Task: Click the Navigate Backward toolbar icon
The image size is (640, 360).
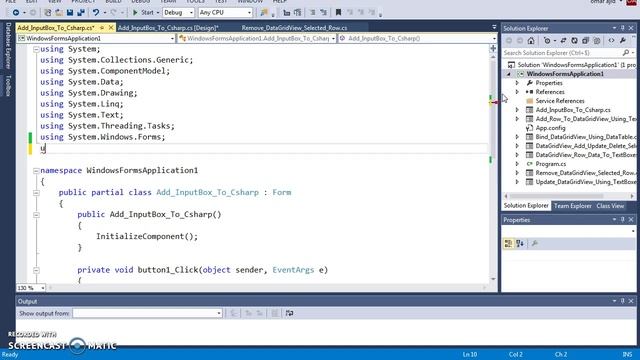Action: [x=16, y=13]
